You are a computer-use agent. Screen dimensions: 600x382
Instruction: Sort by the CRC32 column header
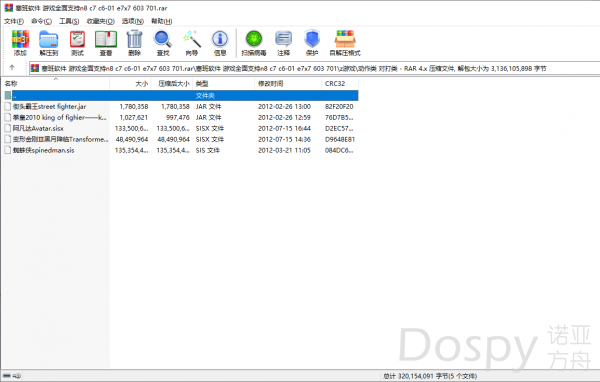coord(340,83)
